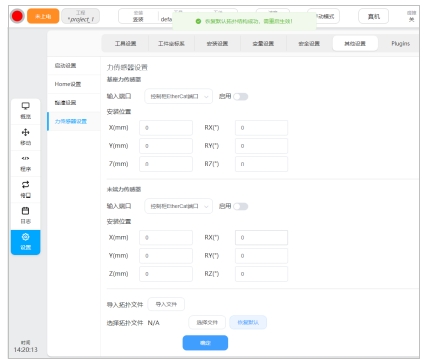Click end sensor Y(mm) input field
The image size is (430, 363).
pyautogui.click(x=166, y=256)
